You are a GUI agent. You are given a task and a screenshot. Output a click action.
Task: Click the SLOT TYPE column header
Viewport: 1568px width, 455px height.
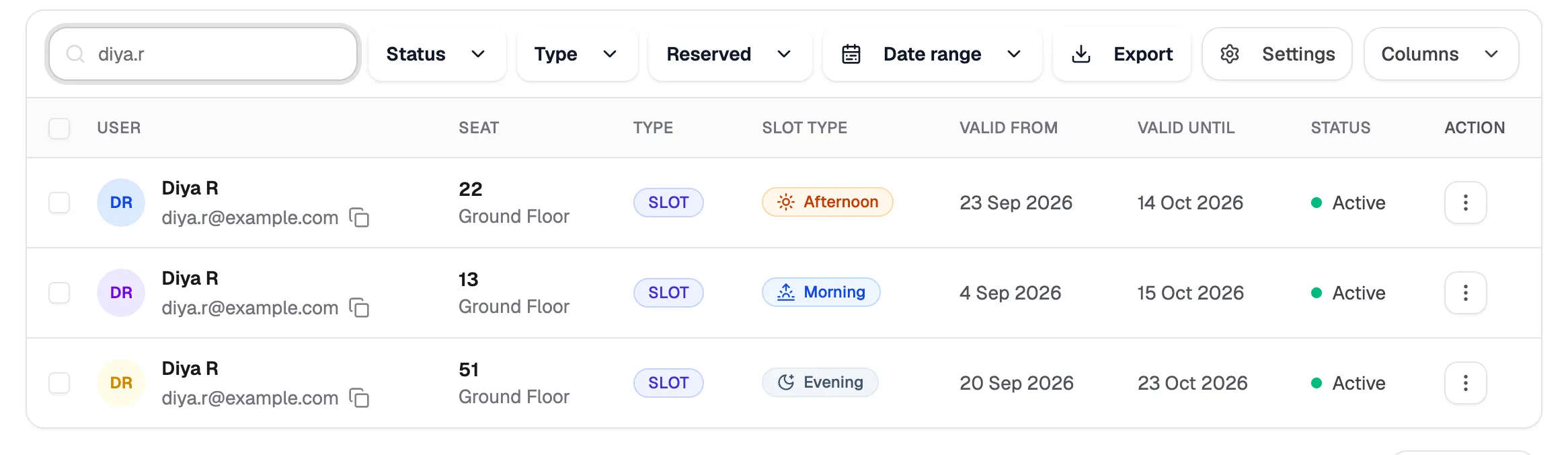click(805, 128)
